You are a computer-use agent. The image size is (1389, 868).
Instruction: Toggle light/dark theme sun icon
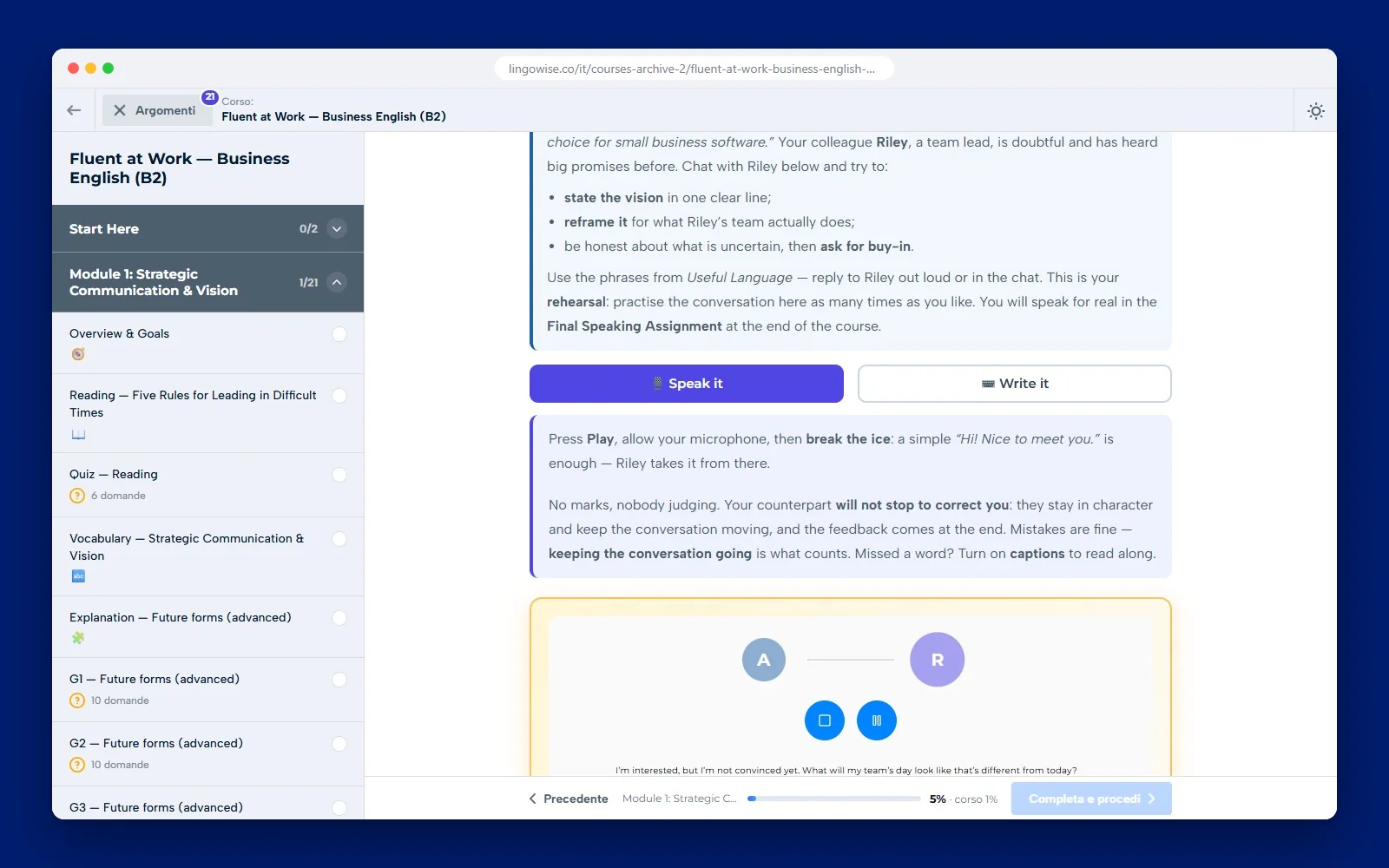pos(1316,111)
